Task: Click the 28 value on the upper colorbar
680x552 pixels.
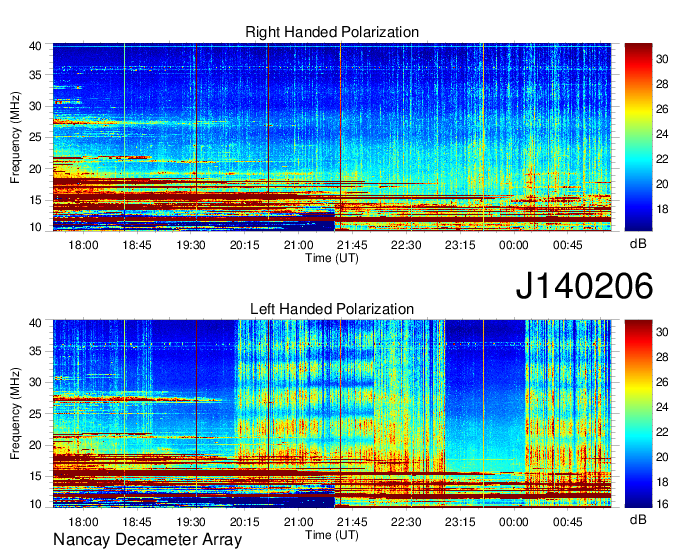Action: [662, 84]
